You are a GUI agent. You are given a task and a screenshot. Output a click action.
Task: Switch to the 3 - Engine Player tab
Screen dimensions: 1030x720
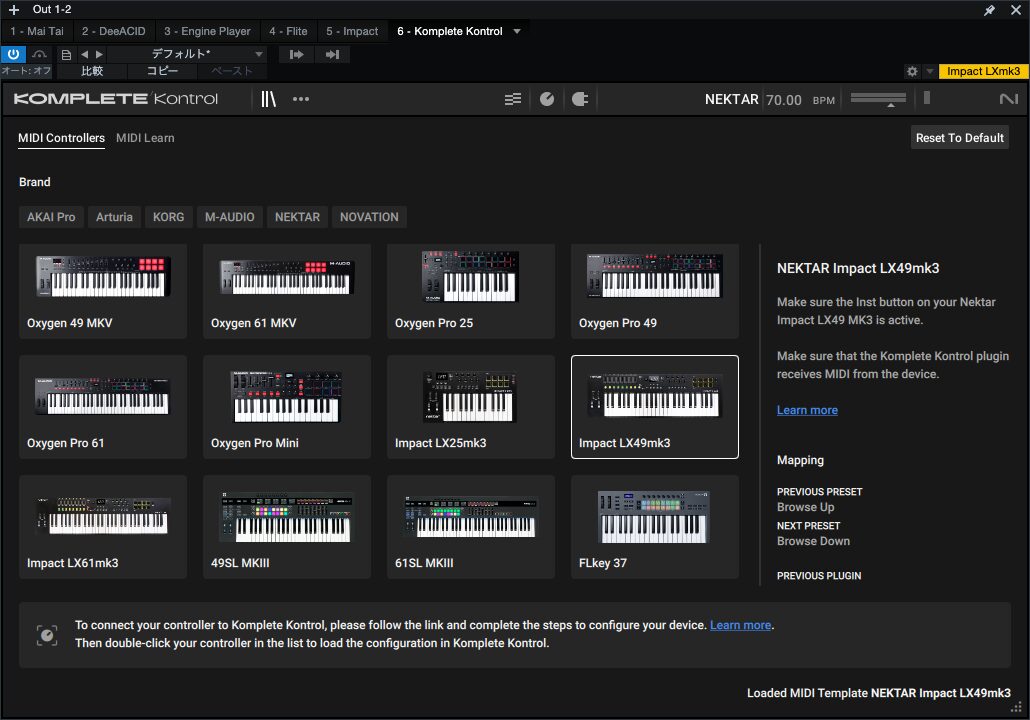tap(207, 31)
